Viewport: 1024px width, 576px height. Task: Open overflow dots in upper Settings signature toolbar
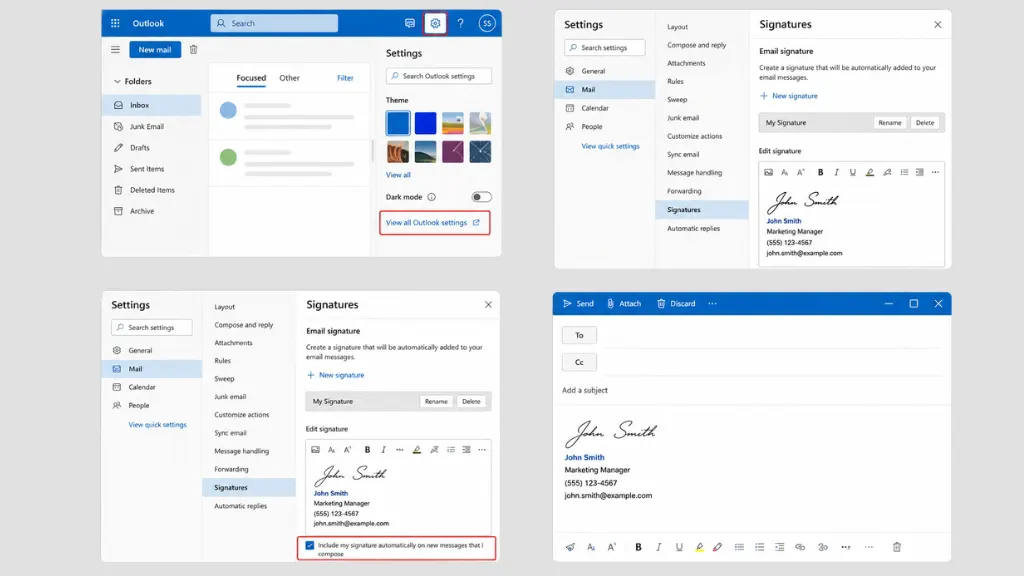(935, 172)
